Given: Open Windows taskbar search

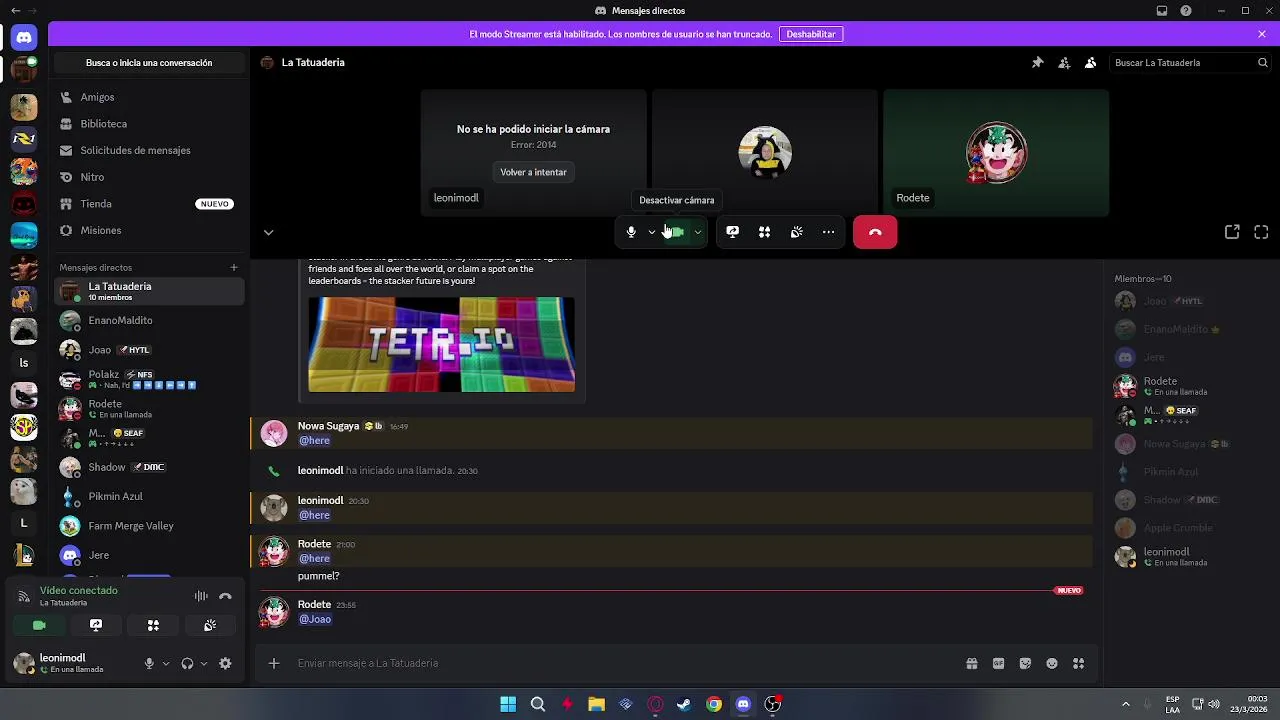Looking at the screenshot, I should click(x=538, y=704).
